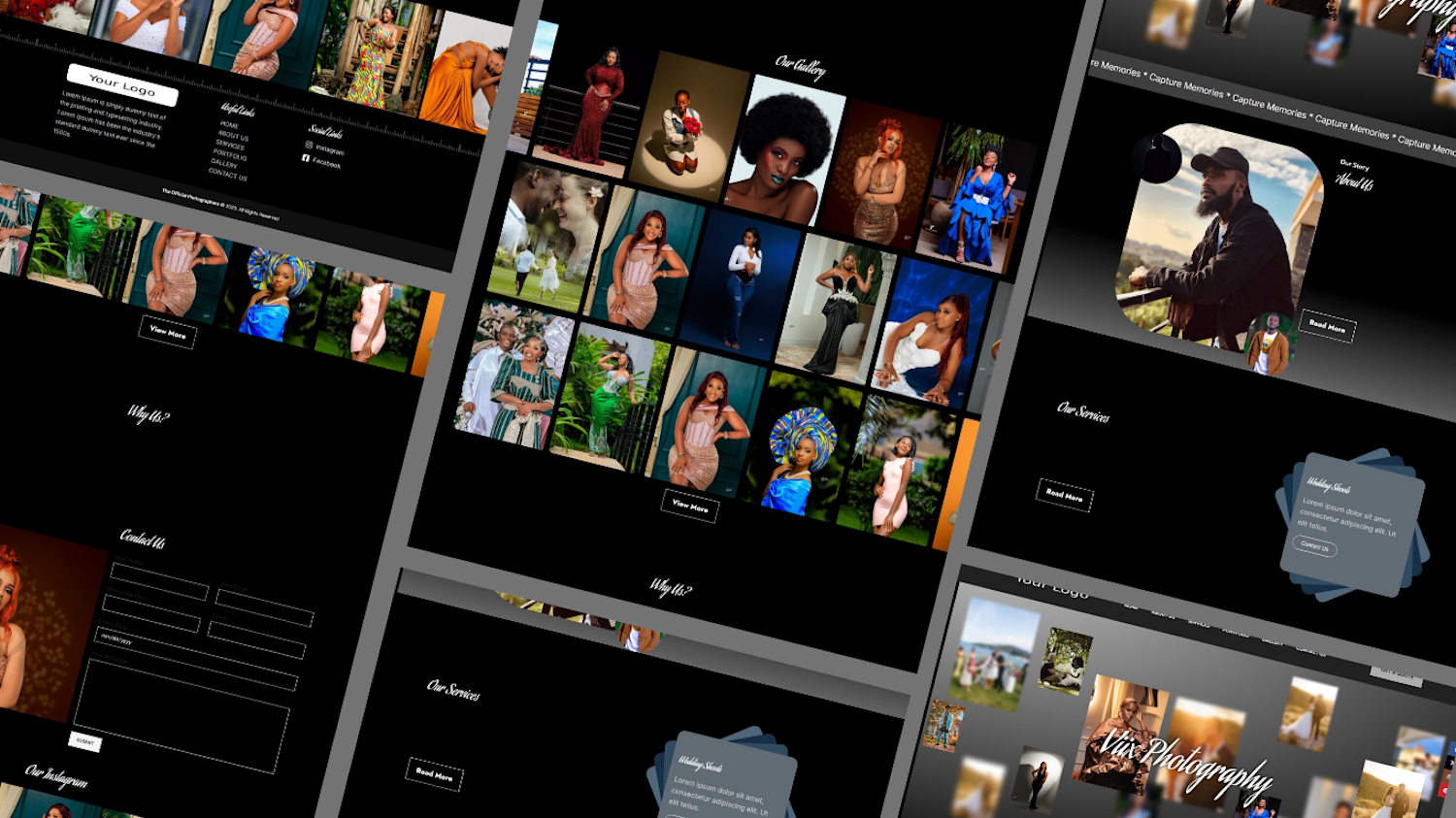
Task: Open HOME in footer Useful Links
Action: pyautogui.click(x=229, y=125)
